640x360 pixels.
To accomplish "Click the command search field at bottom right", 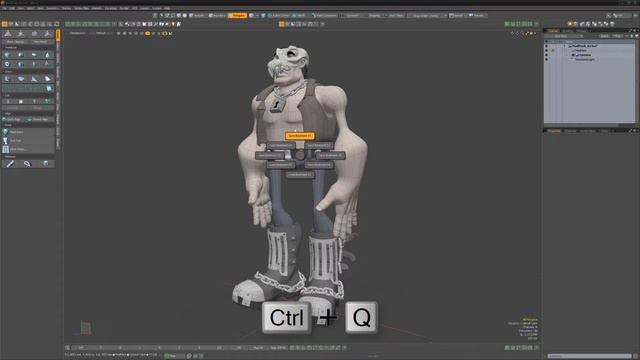I will coord(589,356).
